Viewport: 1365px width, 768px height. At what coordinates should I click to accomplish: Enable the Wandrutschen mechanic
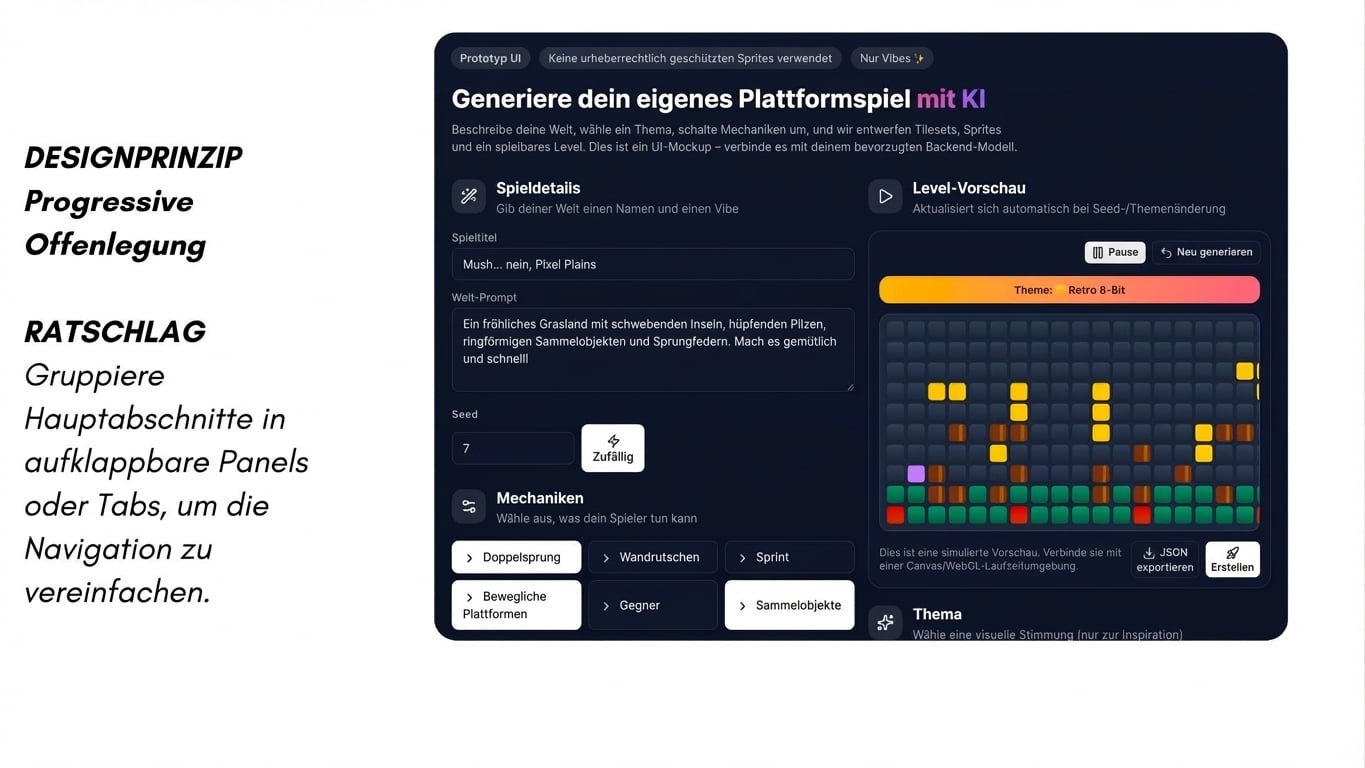[652, 557]
